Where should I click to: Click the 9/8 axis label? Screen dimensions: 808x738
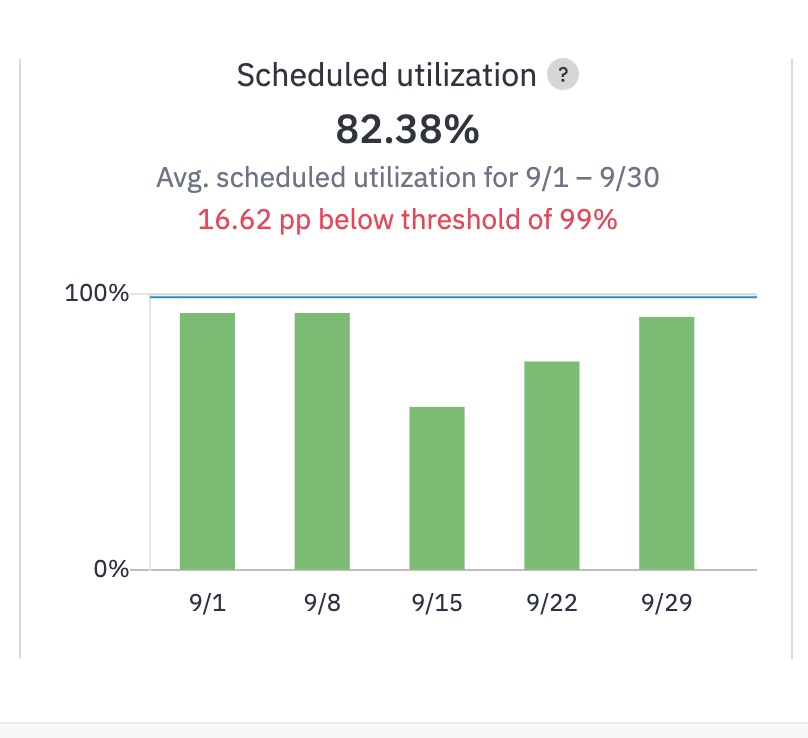pos(322,602)
